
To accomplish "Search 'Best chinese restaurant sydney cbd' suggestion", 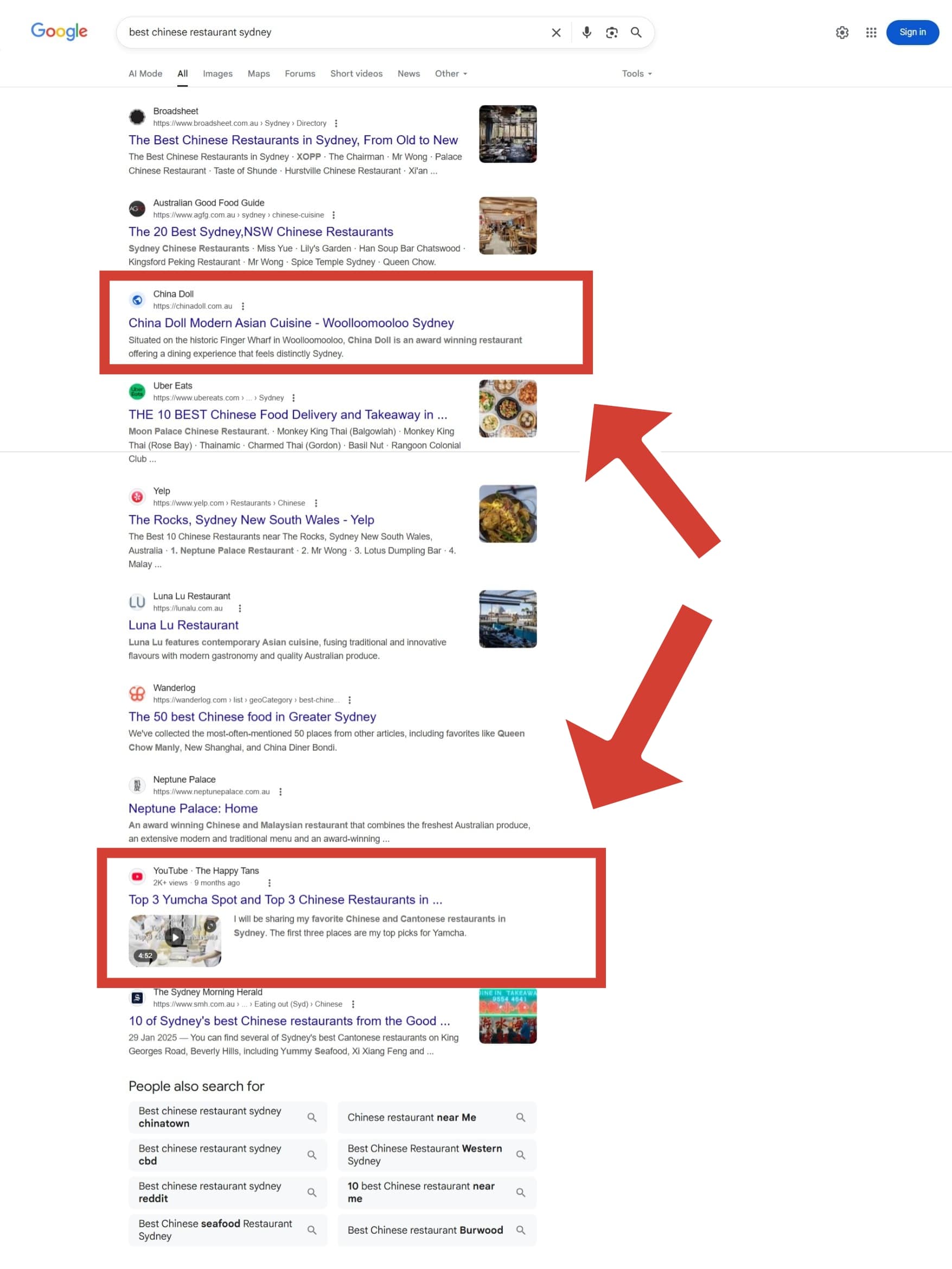I will click(228, 1156).
